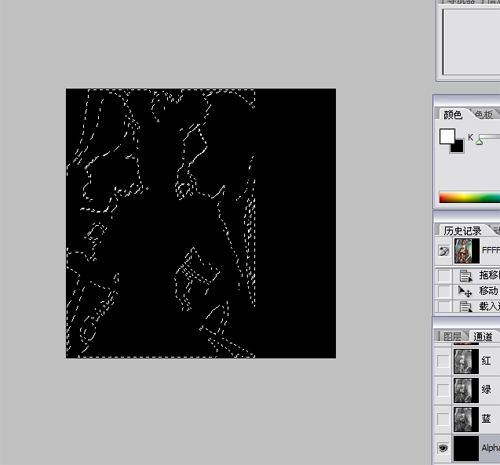Open the 历史记录 (History) tab
Viewport: 500px width, 465px height.
(463, 231)
